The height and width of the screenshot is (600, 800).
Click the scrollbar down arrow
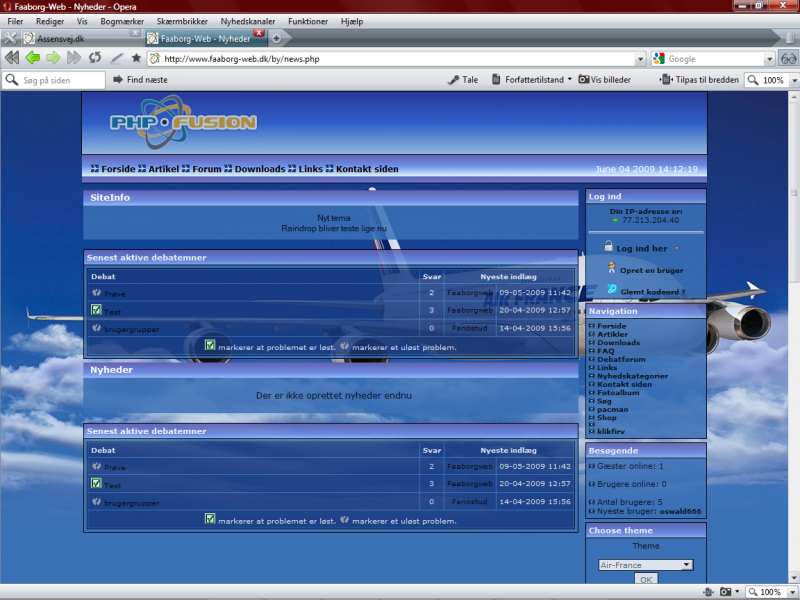[794, 579]
